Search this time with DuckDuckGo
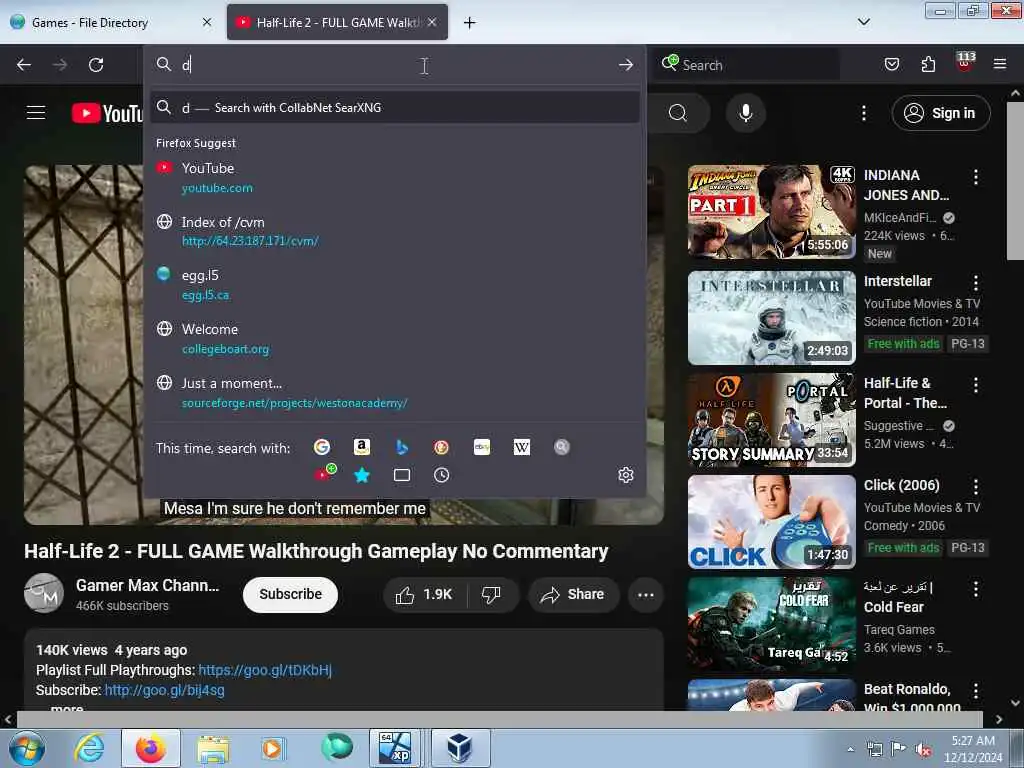 click(441, 447)
